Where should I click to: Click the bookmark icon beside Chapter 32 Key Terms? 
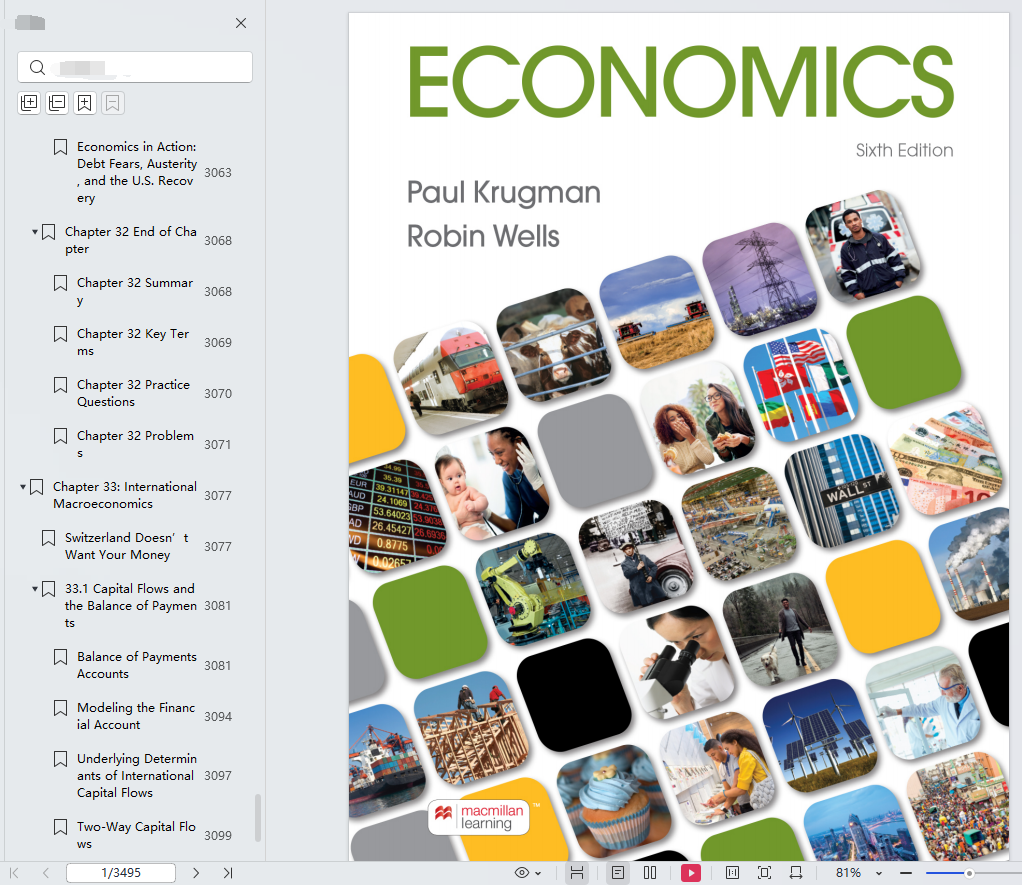pos(61,334)
